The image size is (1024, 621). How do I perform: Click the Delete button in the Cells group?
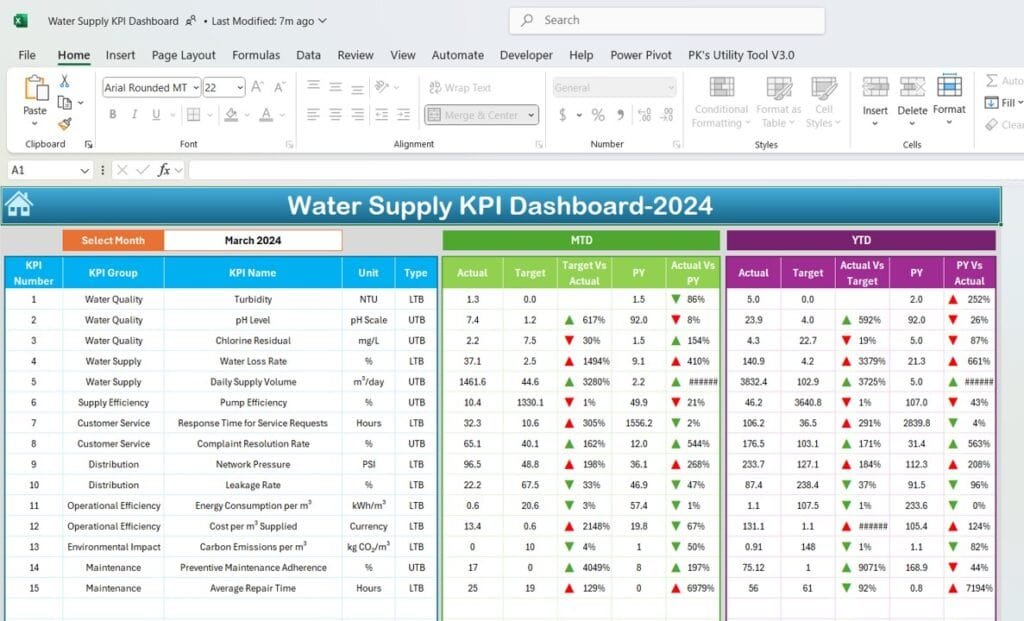coord(911,100)
